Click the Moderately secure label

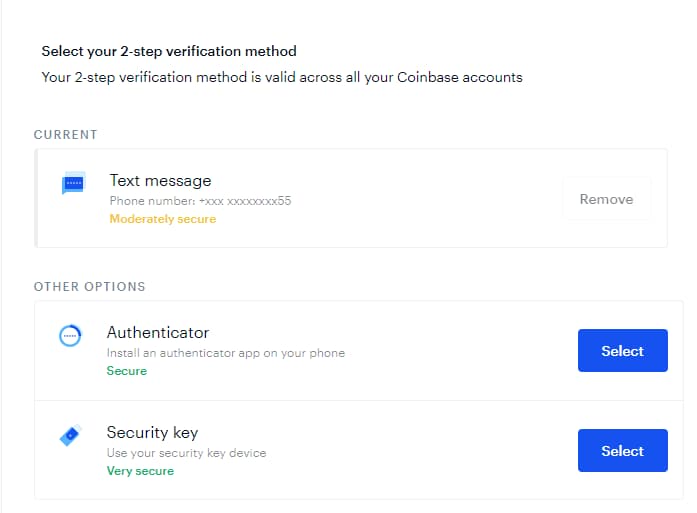(x=163, y=219)
